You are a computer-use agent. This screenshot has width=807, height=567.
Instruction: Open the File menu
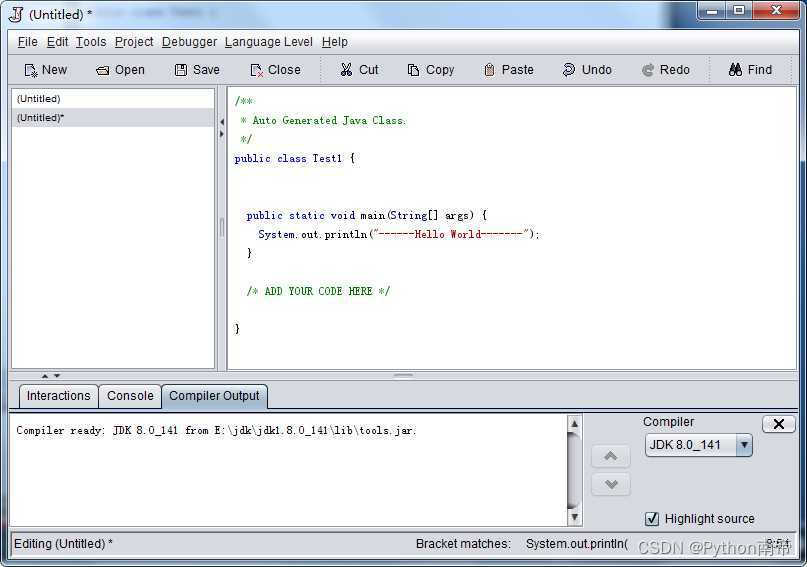click(27, 42)
